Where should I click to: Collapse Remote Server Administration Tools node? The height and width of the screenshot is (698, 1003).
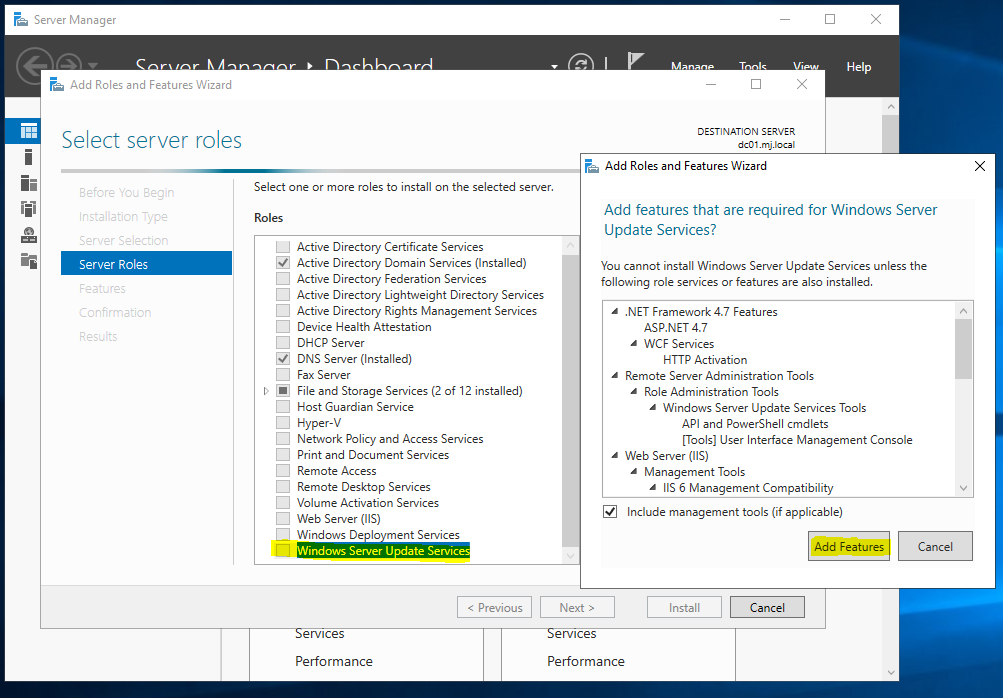[x=615, y=376]
